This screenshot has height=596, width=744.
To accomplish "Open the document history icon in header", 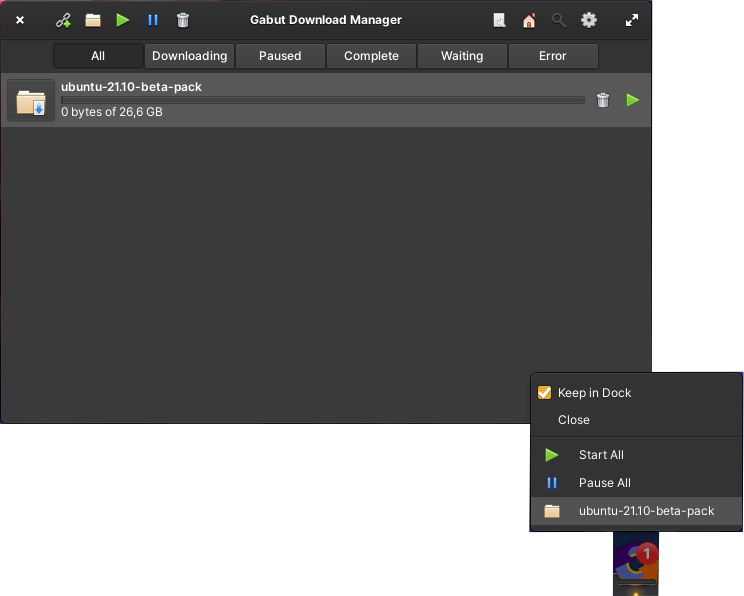I will coord(499,20).
